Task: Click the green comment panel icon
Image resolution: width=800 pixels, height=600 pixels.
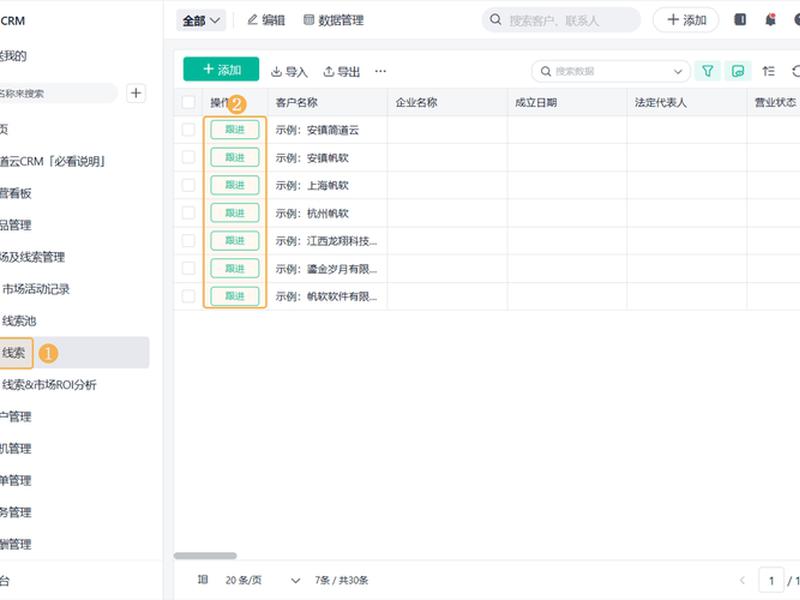Action: click(x=737, y=71)
